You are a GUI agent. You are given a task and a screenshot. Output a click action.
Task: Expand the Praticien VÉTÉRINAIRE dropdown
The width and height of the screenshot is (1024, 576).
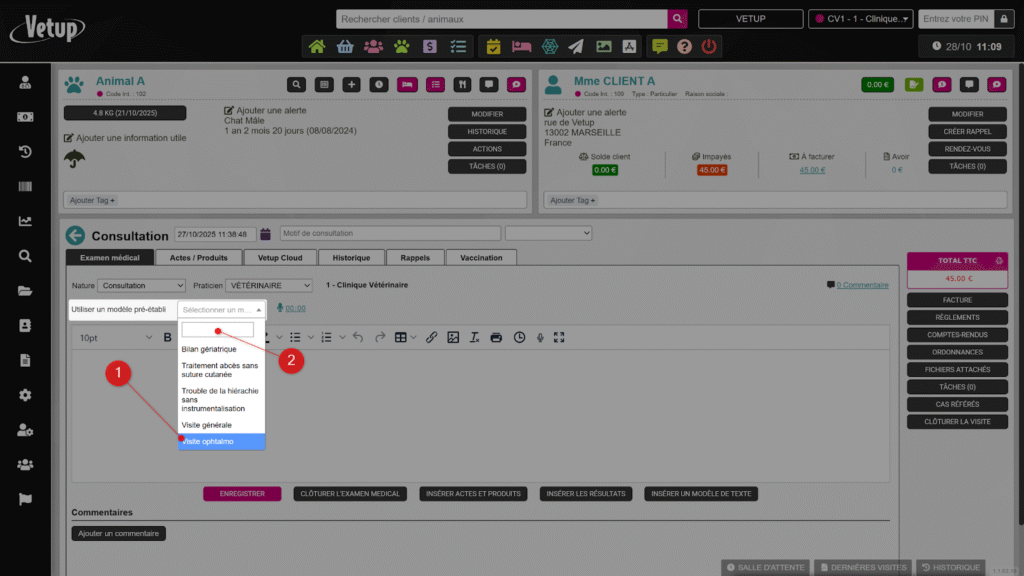268,286
